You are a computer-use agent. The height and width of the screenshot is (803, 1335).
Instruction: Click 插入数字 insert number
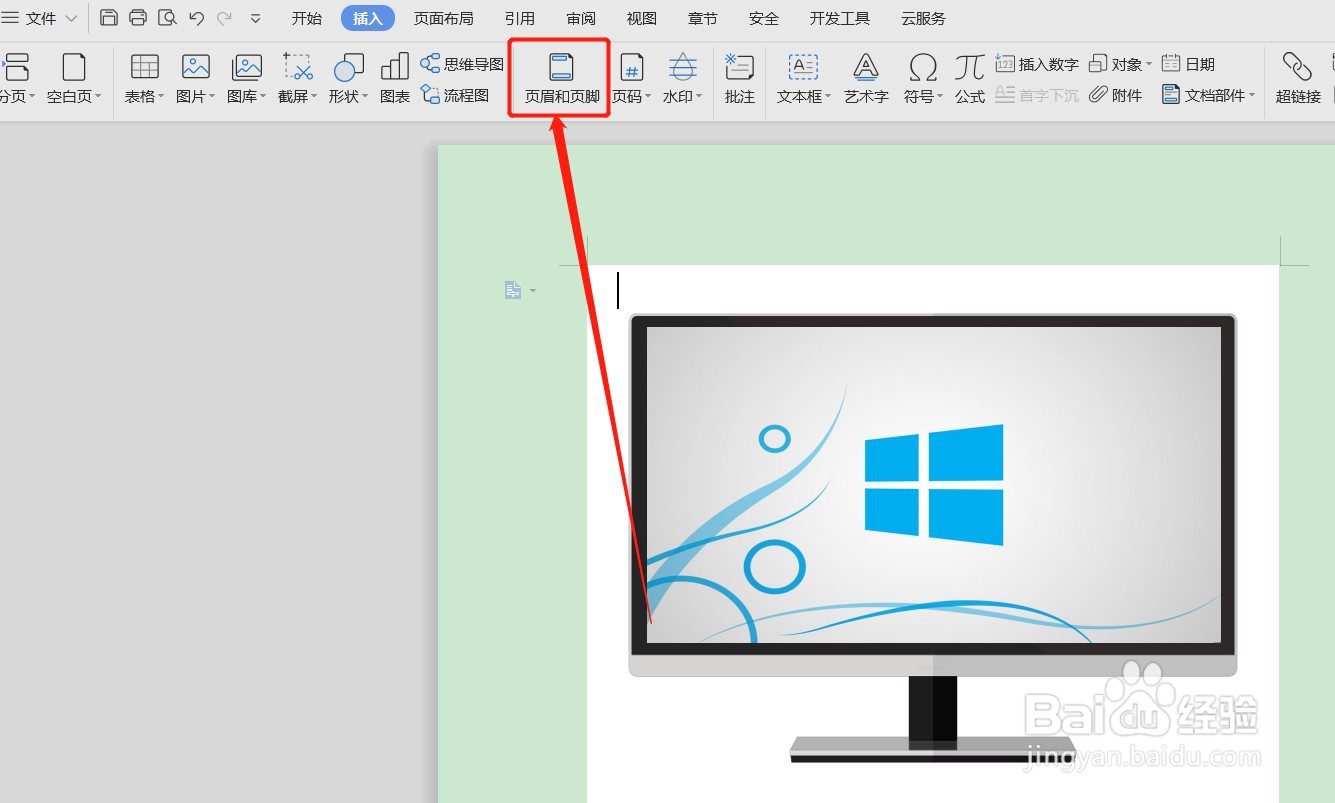point(1037,65)
